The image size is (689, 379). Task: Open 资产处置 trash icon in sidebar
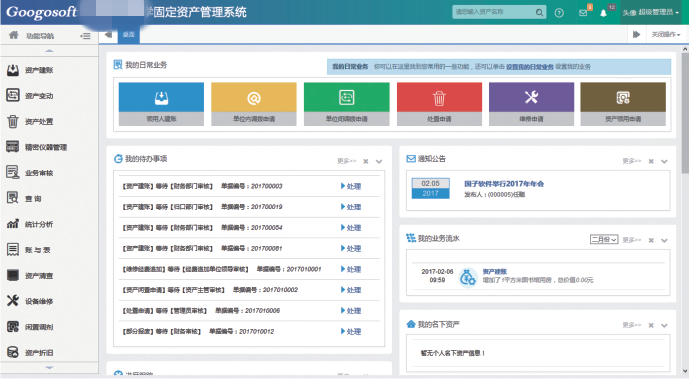13,121
